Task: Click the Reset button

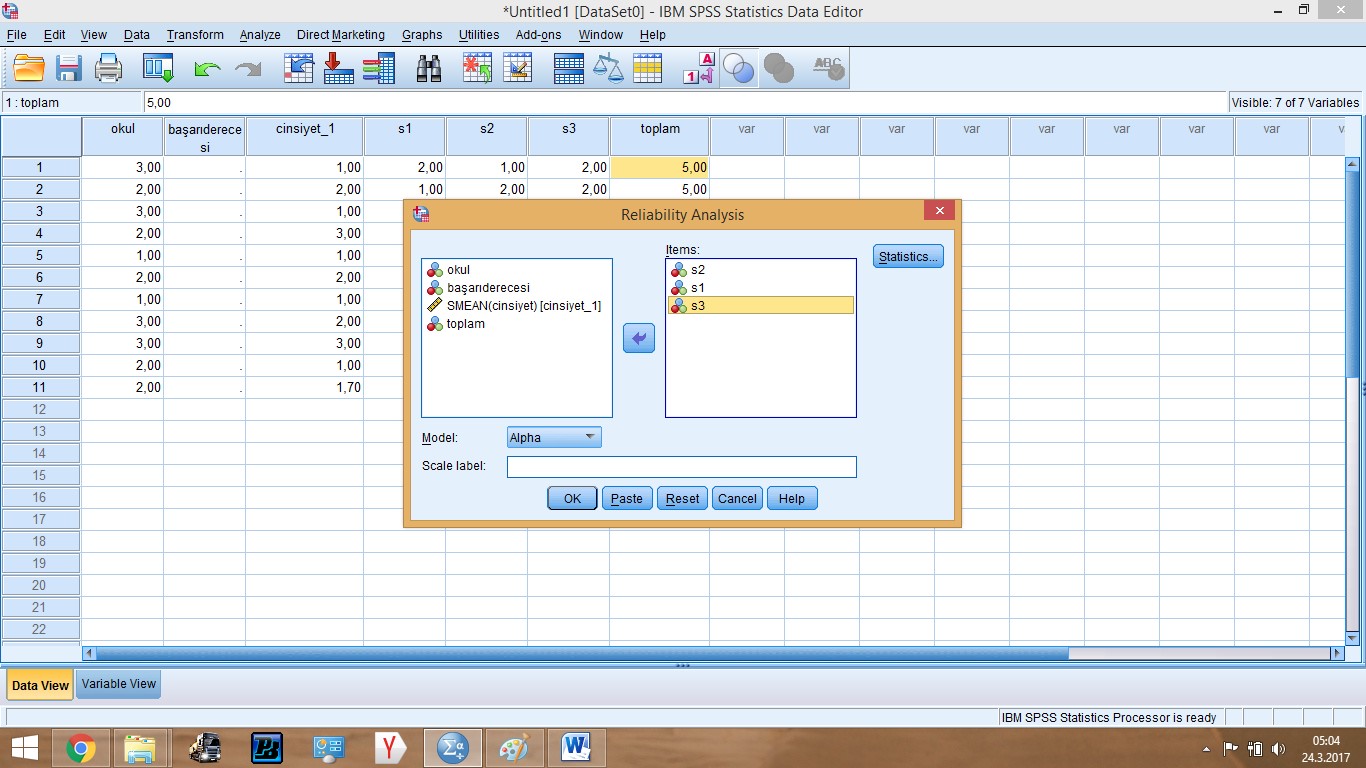Action: [683, 498]
